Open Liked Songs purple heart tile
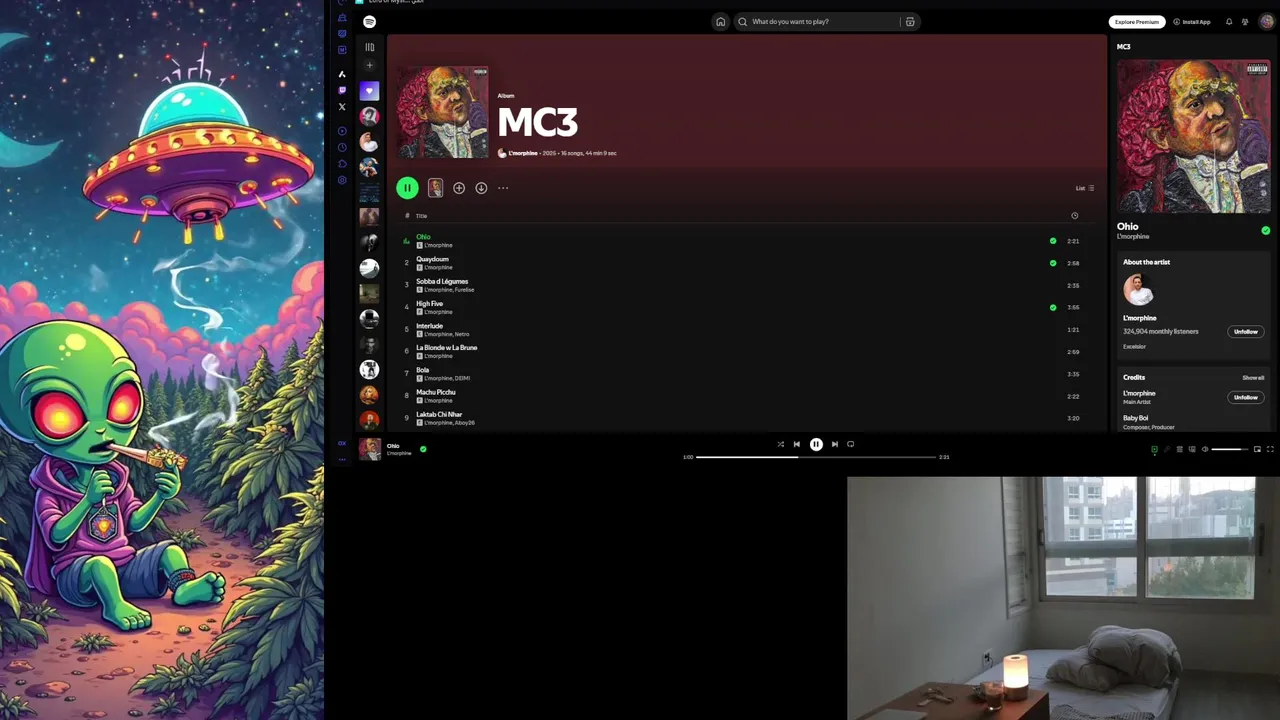This screenshot has width=1280, height=720. [369, 91]
